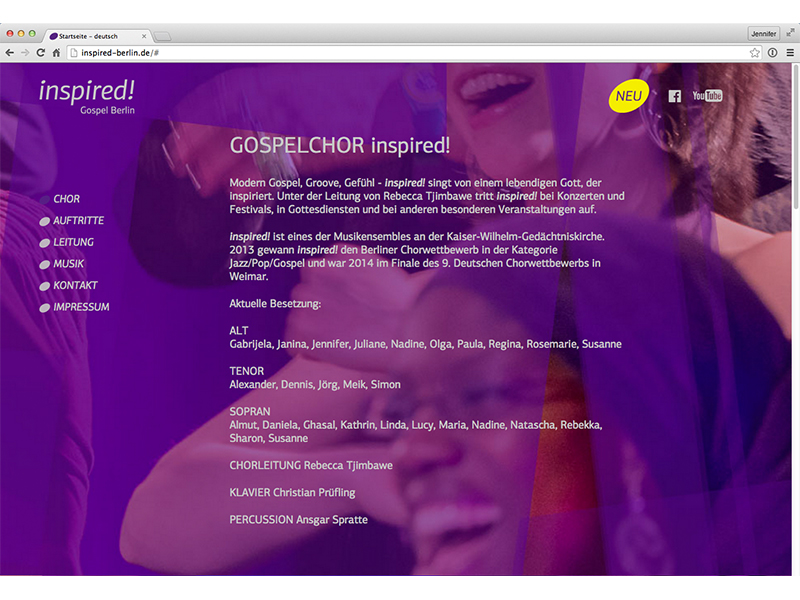Go to browser home icon

pos(56,53)
